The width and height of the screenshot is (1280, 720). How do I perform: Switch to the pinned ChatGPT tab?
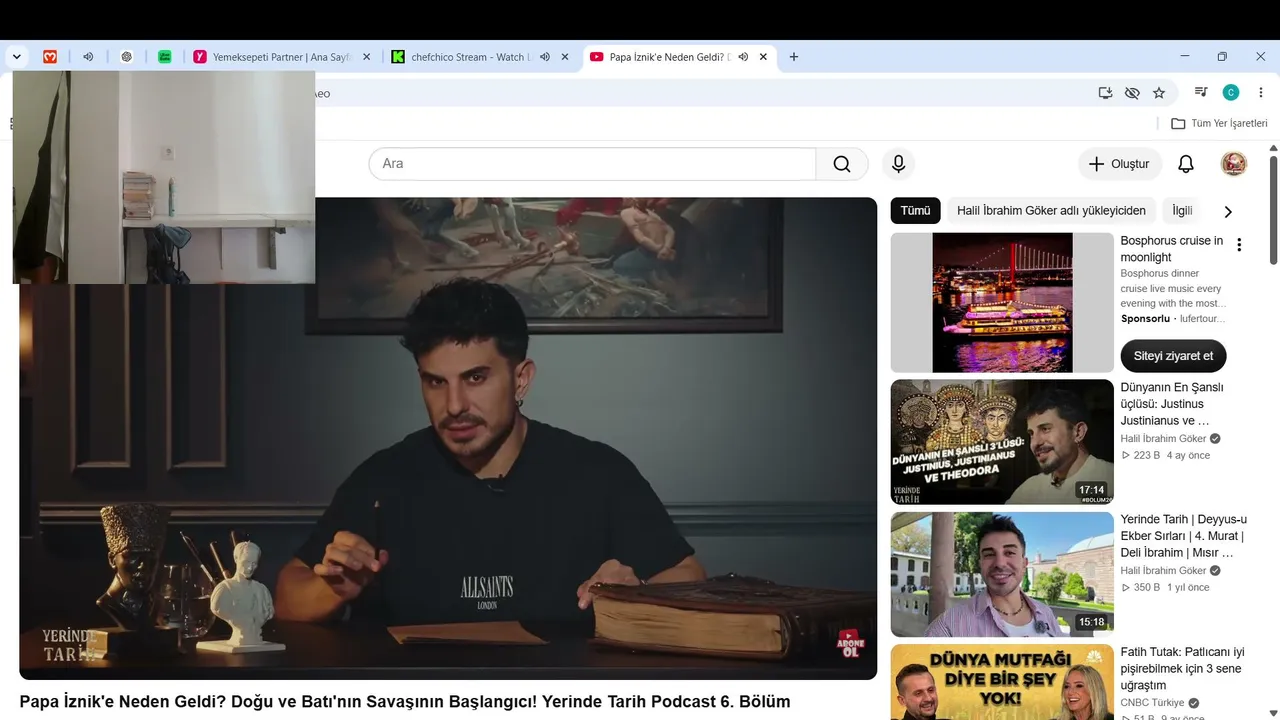coord(126,57)
